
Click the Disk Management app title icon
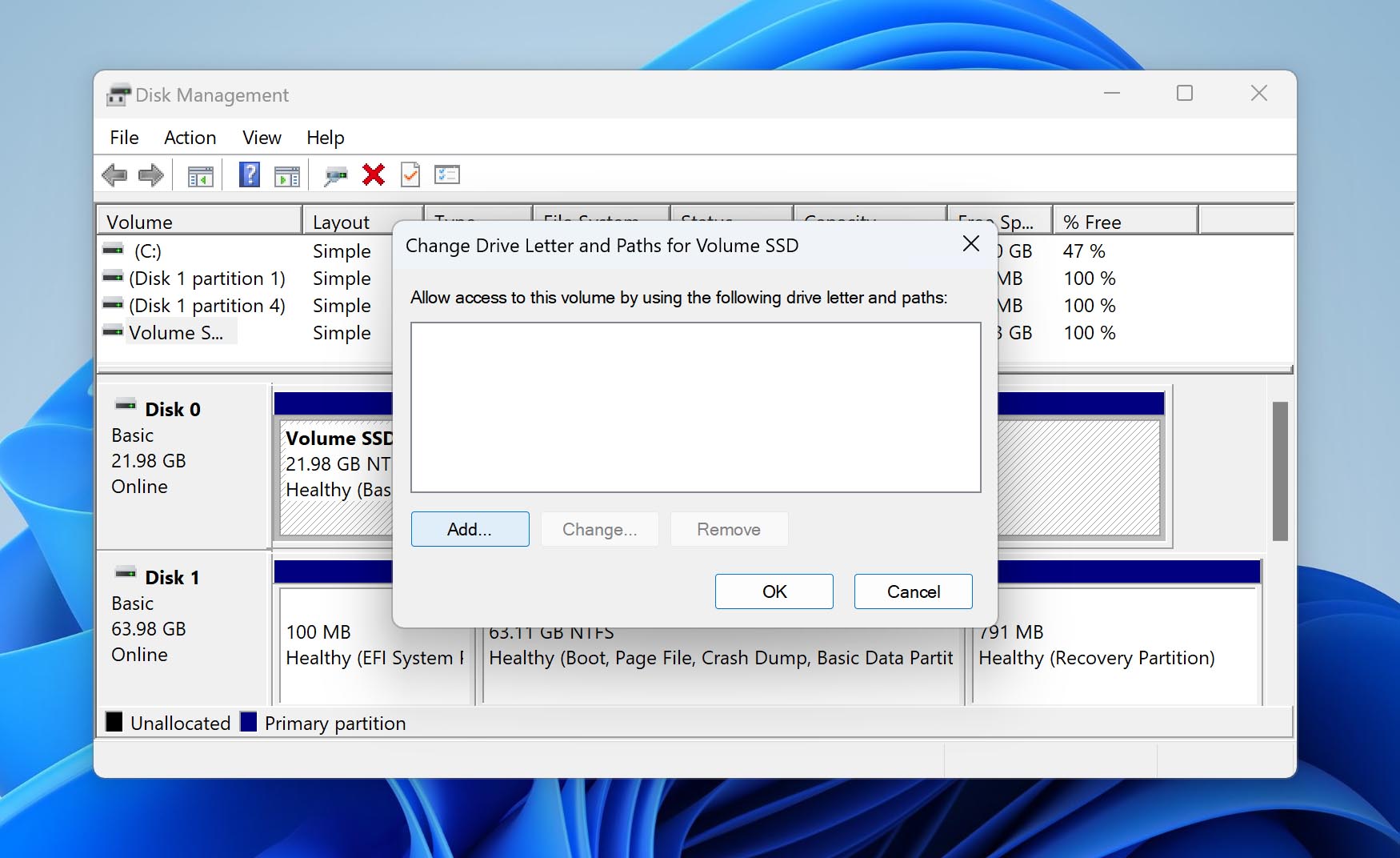tap(118, 95)
